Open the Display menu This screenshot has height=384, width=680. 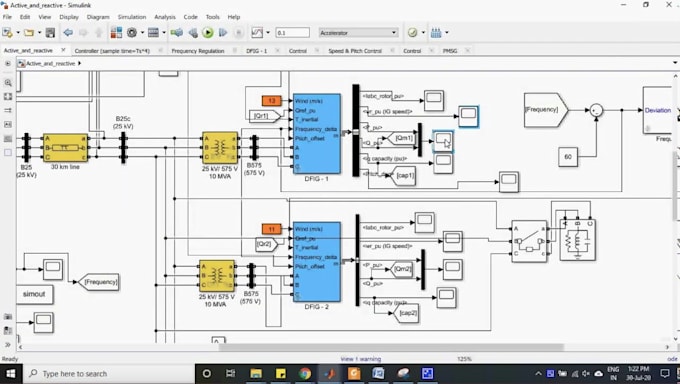[x=69, y=17]
